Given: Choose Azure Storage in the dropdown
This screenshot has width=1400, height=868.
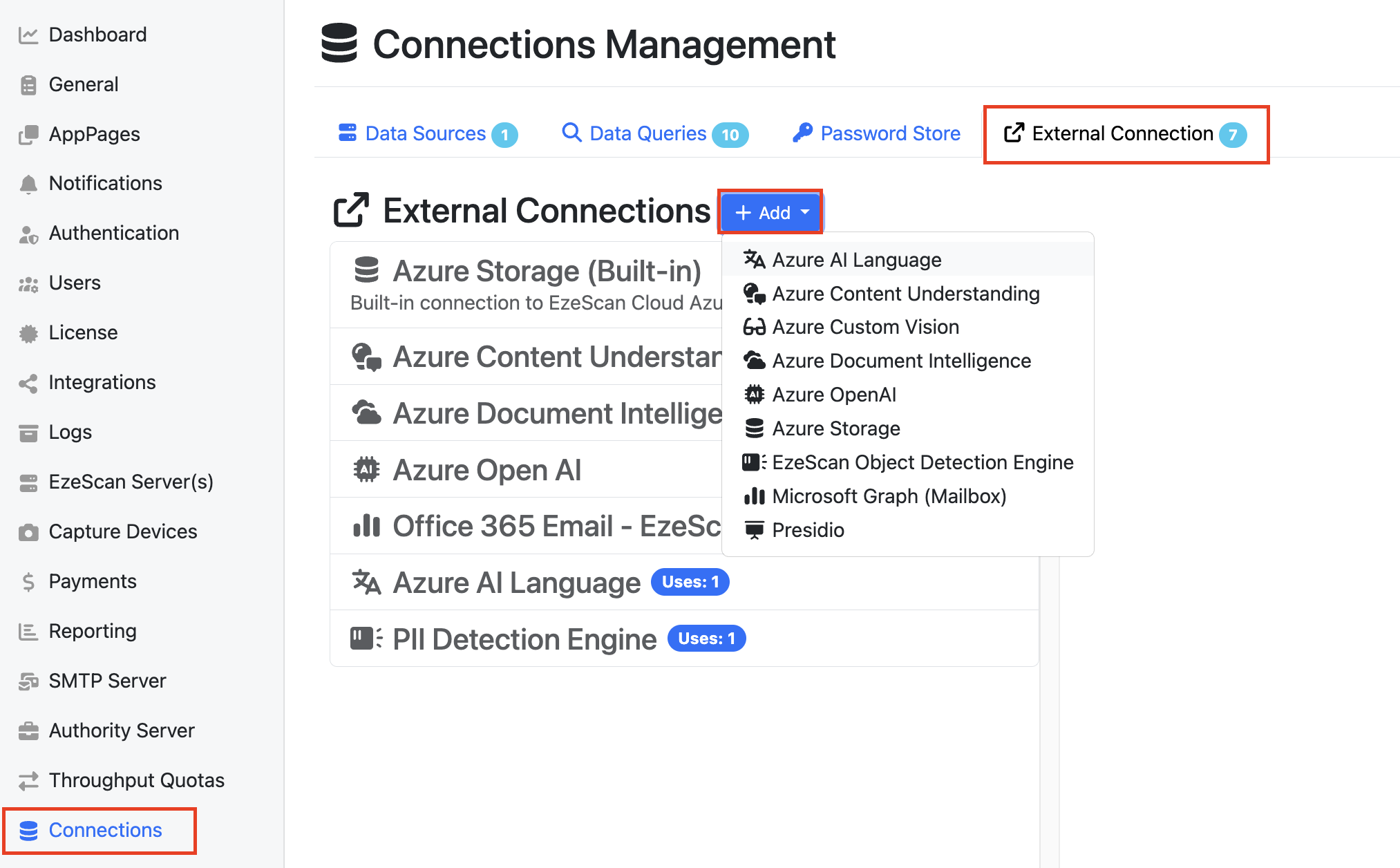Looking at the screenshot, I should point(907,428).
